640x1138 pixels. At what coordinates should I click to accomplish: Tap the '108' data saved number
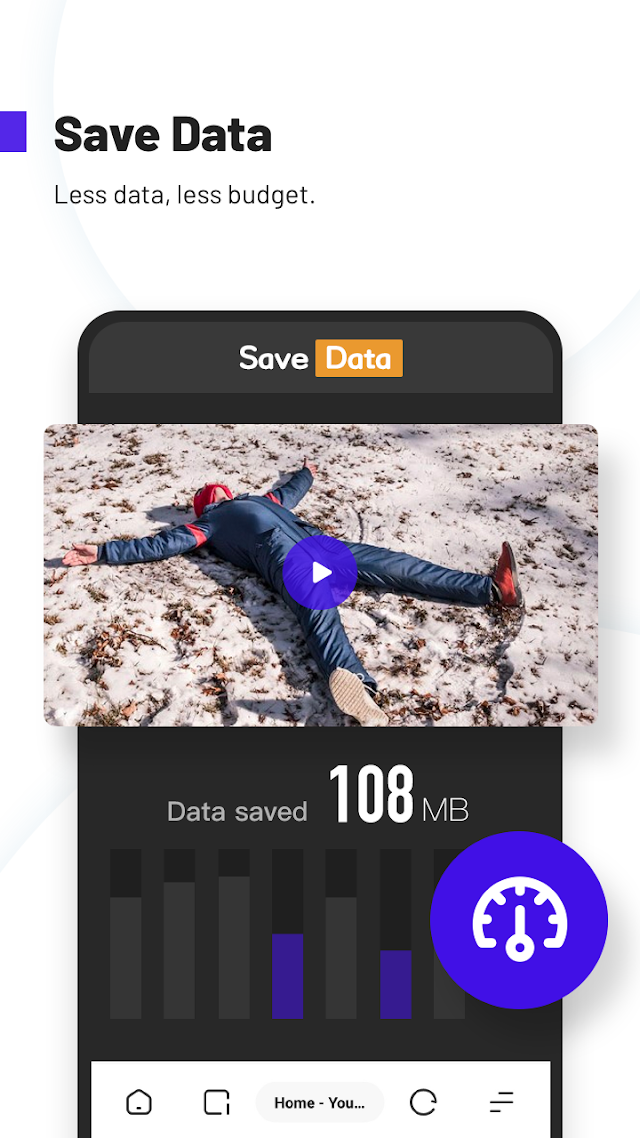pos(371,795)
